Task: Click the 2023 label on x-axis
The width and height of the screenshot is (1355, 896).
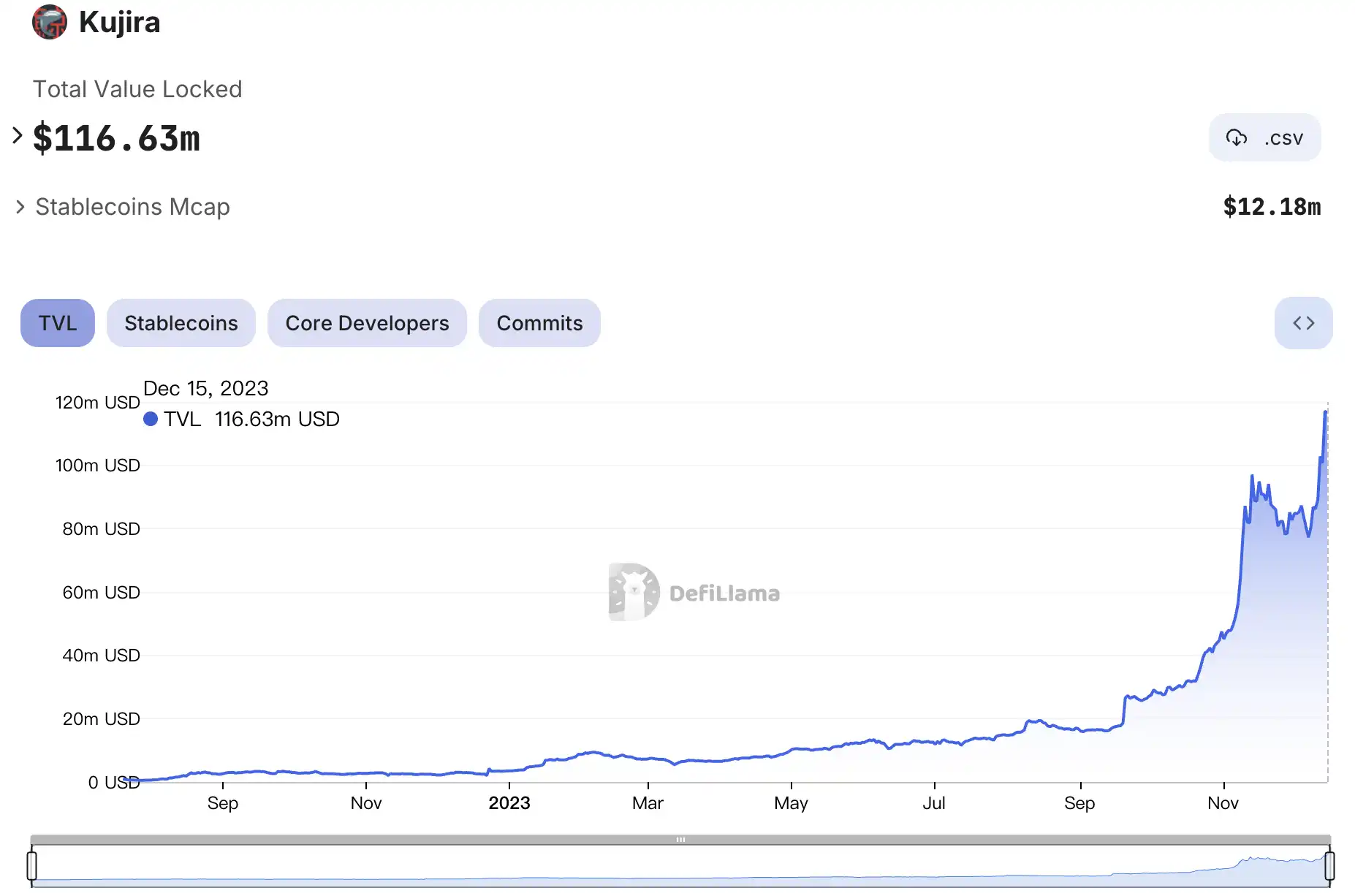Action: pos(509,803)
